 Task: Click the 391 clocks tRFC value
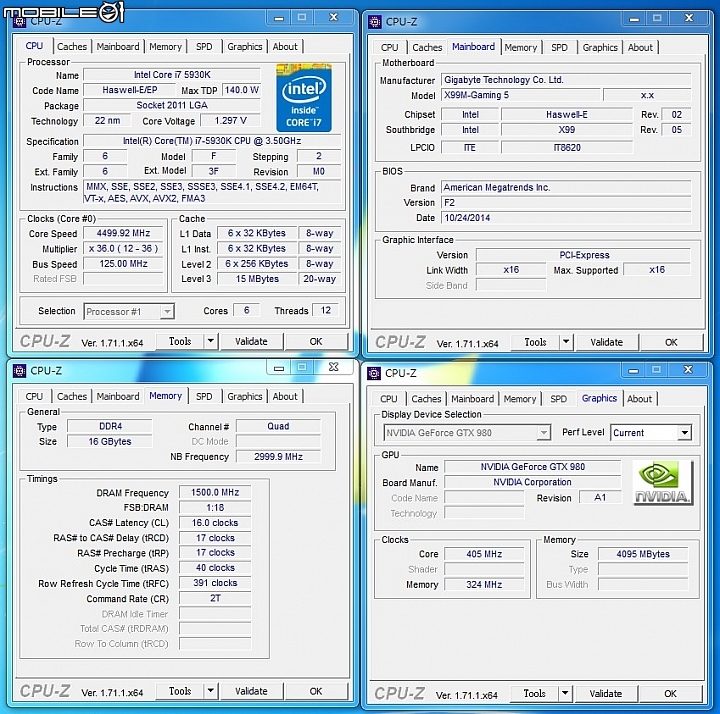215,583
